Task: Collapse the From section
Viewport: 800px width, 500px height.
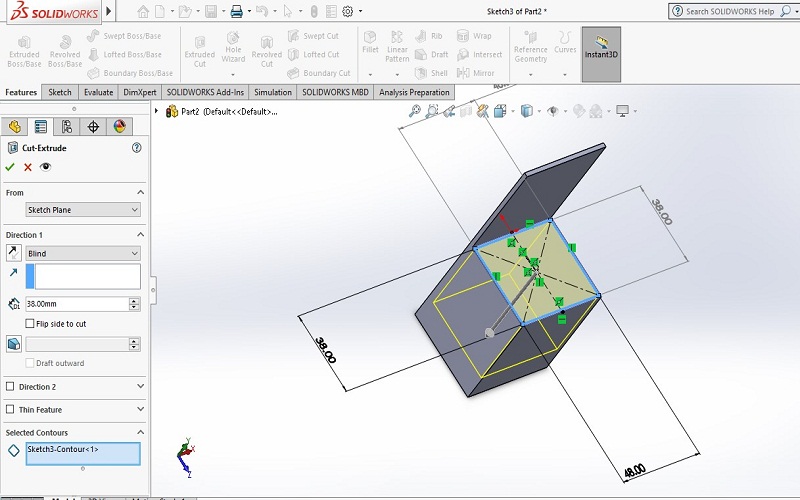Action: click(x=140, y=192)
